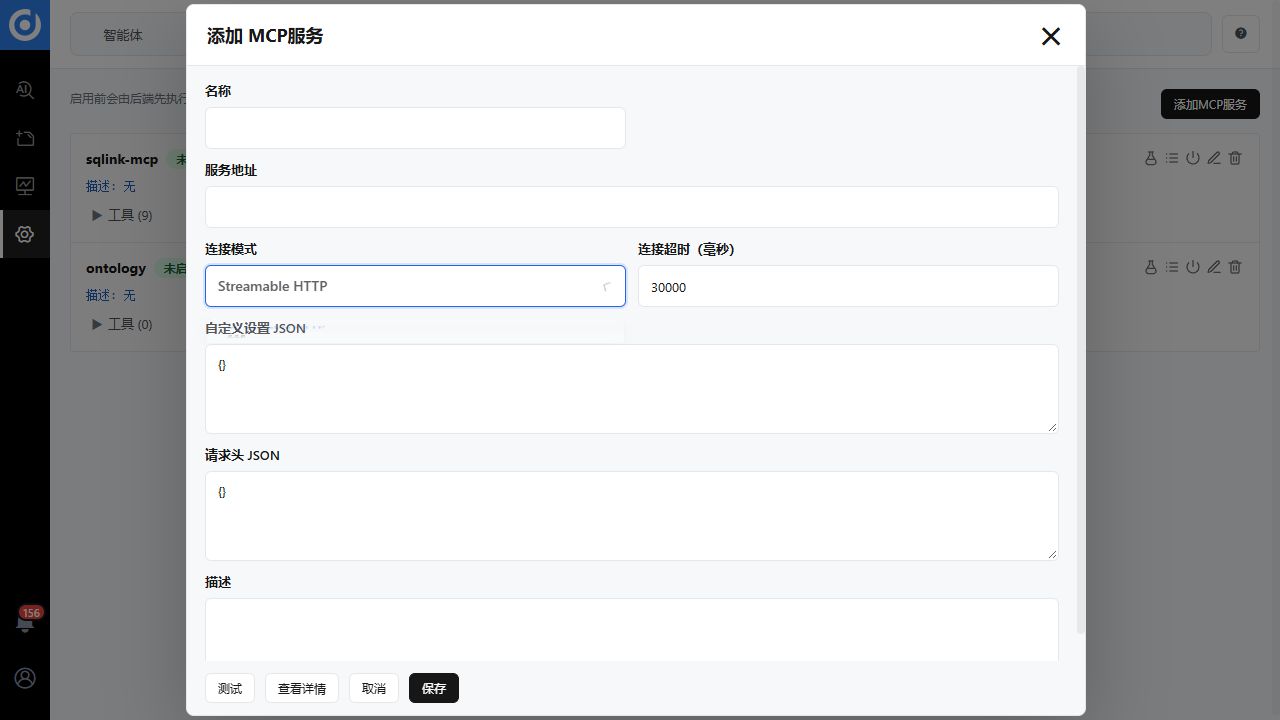Edit sqlink-mcp with the pencil icon
Screen dimensions: 1280x720
tap(1214, 158)
